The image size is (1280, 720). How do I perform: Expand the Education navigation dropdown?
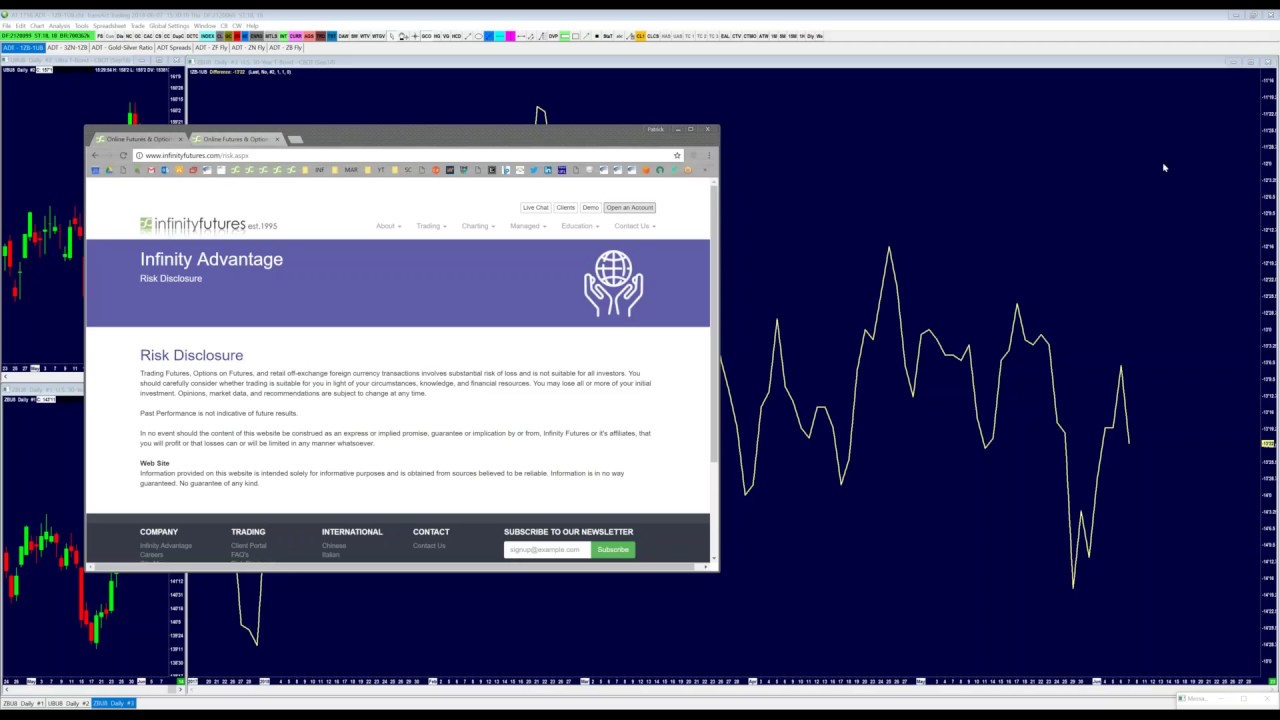(580, 226)
